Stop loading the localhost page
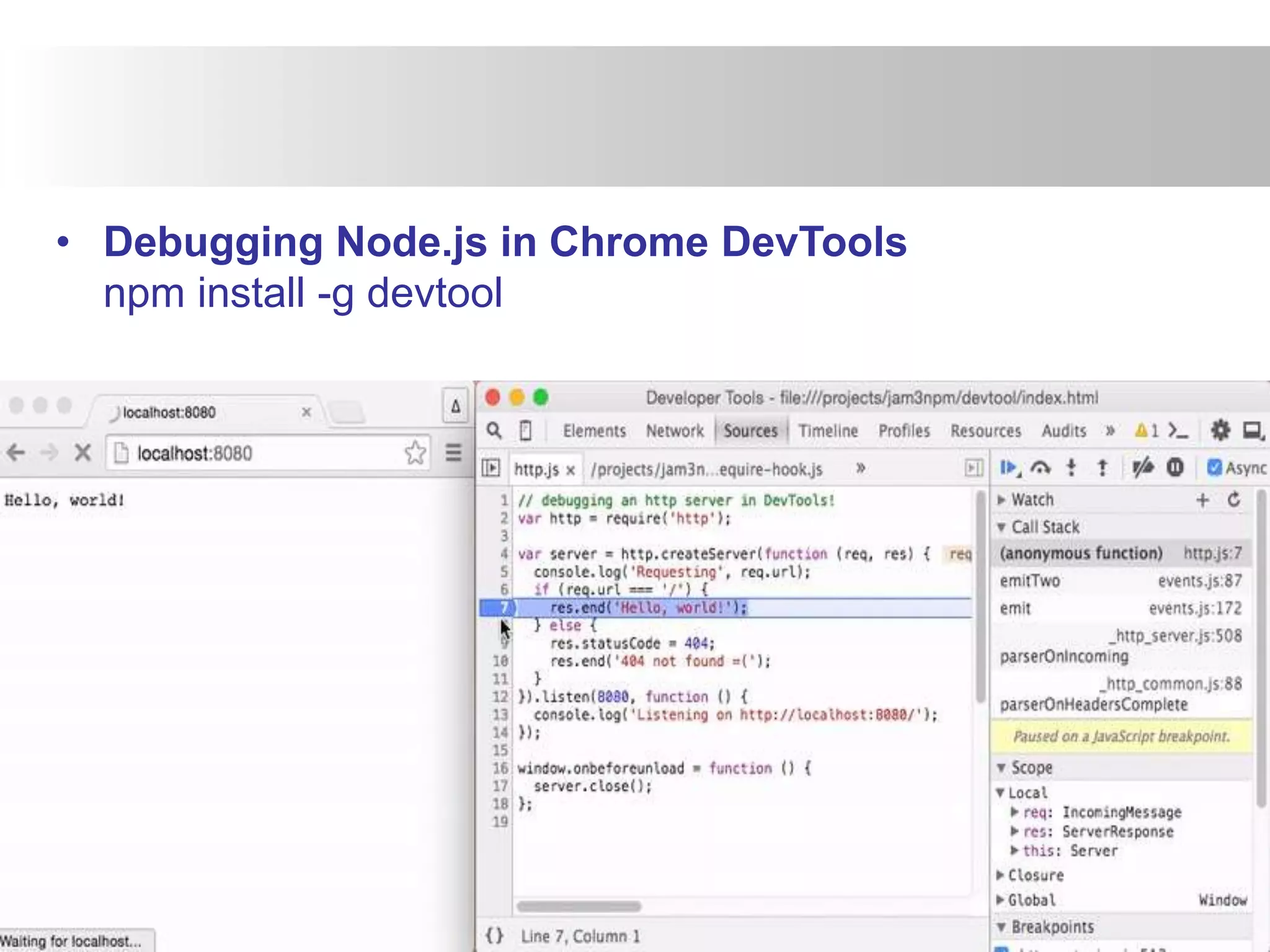Image resolution: width=1270 pixels, height=952 pixels. [82, 453]
